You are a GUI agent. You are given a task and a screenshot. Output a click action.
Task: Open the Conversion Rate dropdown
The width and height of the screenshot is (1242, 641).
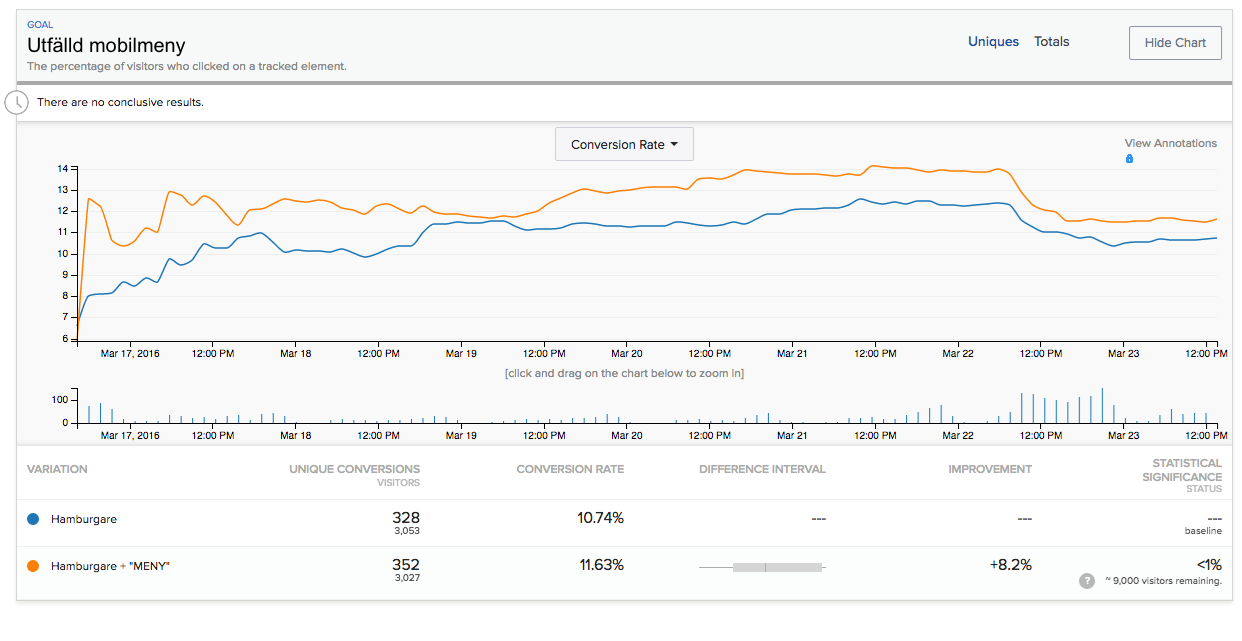click(x=624, y=144)
